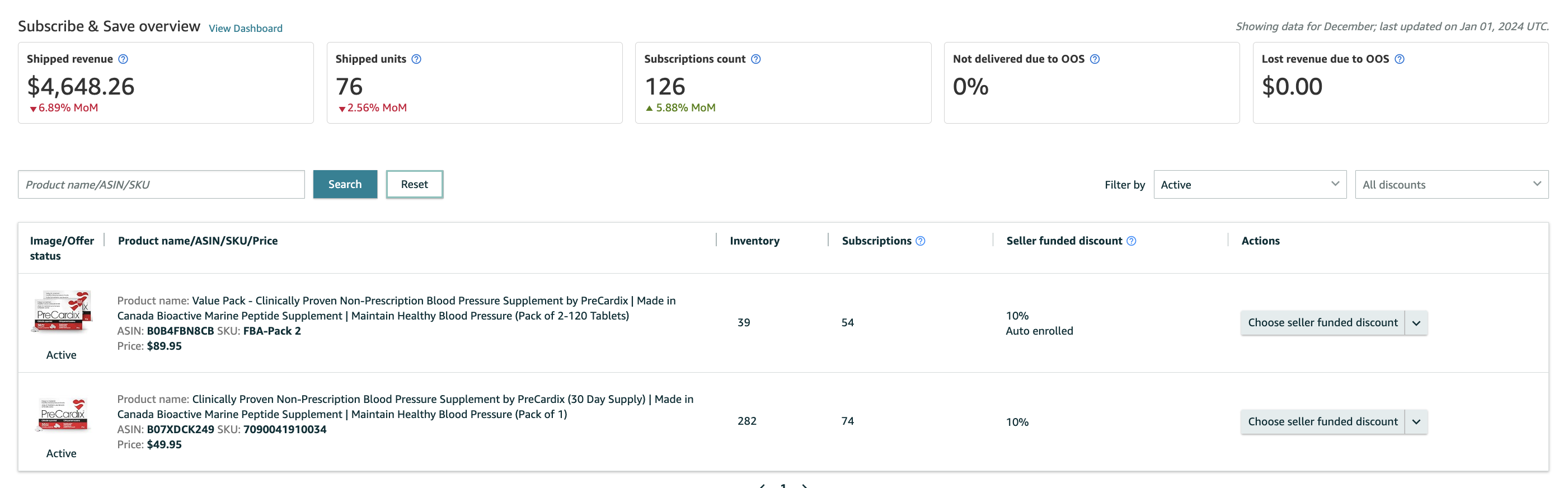Click the Search button
The image size is (1568, 488).
point(345,184)
